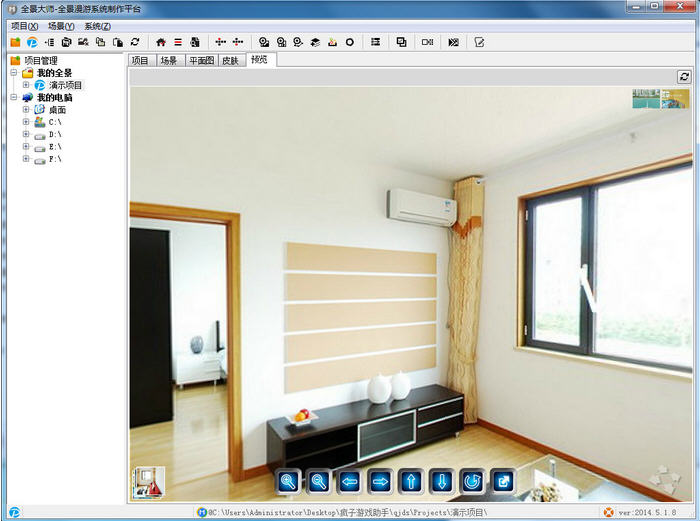Open the 项目(X) menu
The width and height of the screenshot is (700, 521).
click(24, 26)
